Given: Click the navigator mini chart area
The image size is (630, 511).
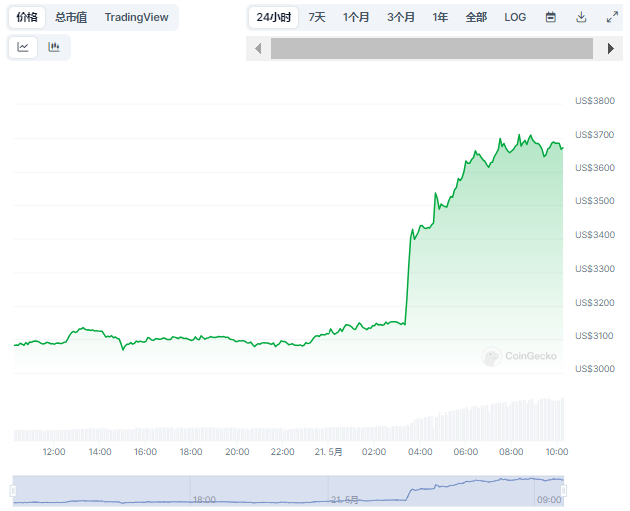Looking at the screenshot, I should tap(288, 491).
